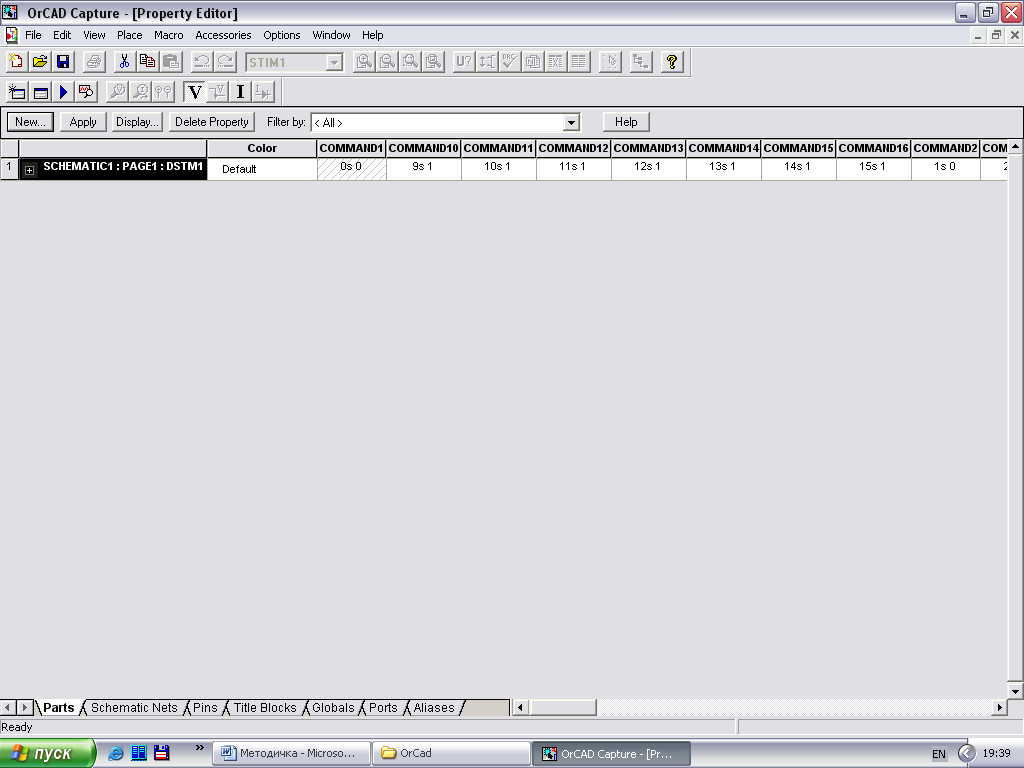Click the property editor Help button
1024x768 pixels.
pos(626,122)
